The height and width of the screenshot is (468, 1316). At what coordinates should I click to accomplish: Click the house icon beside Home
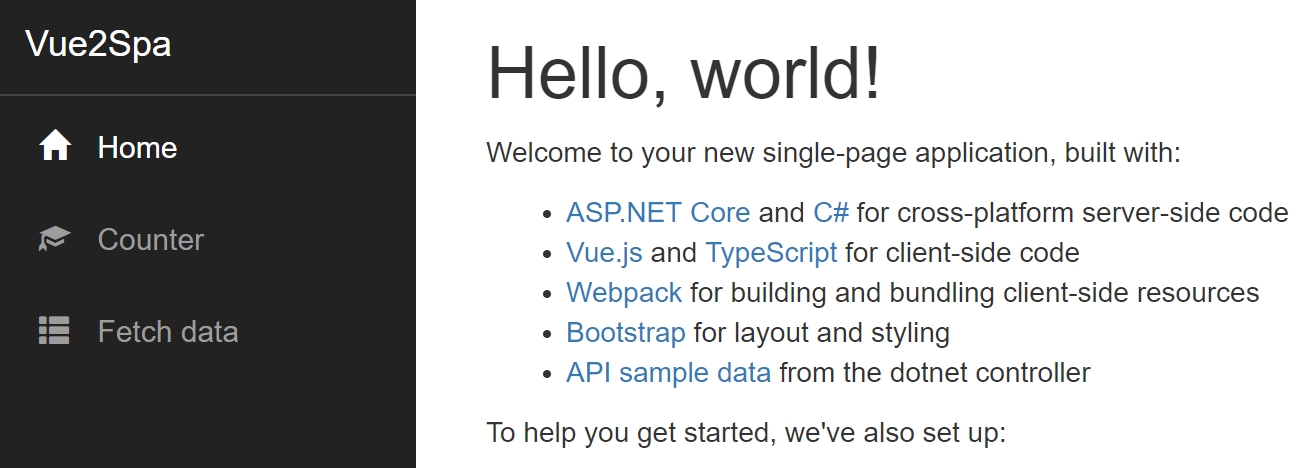tap(55, 148)
